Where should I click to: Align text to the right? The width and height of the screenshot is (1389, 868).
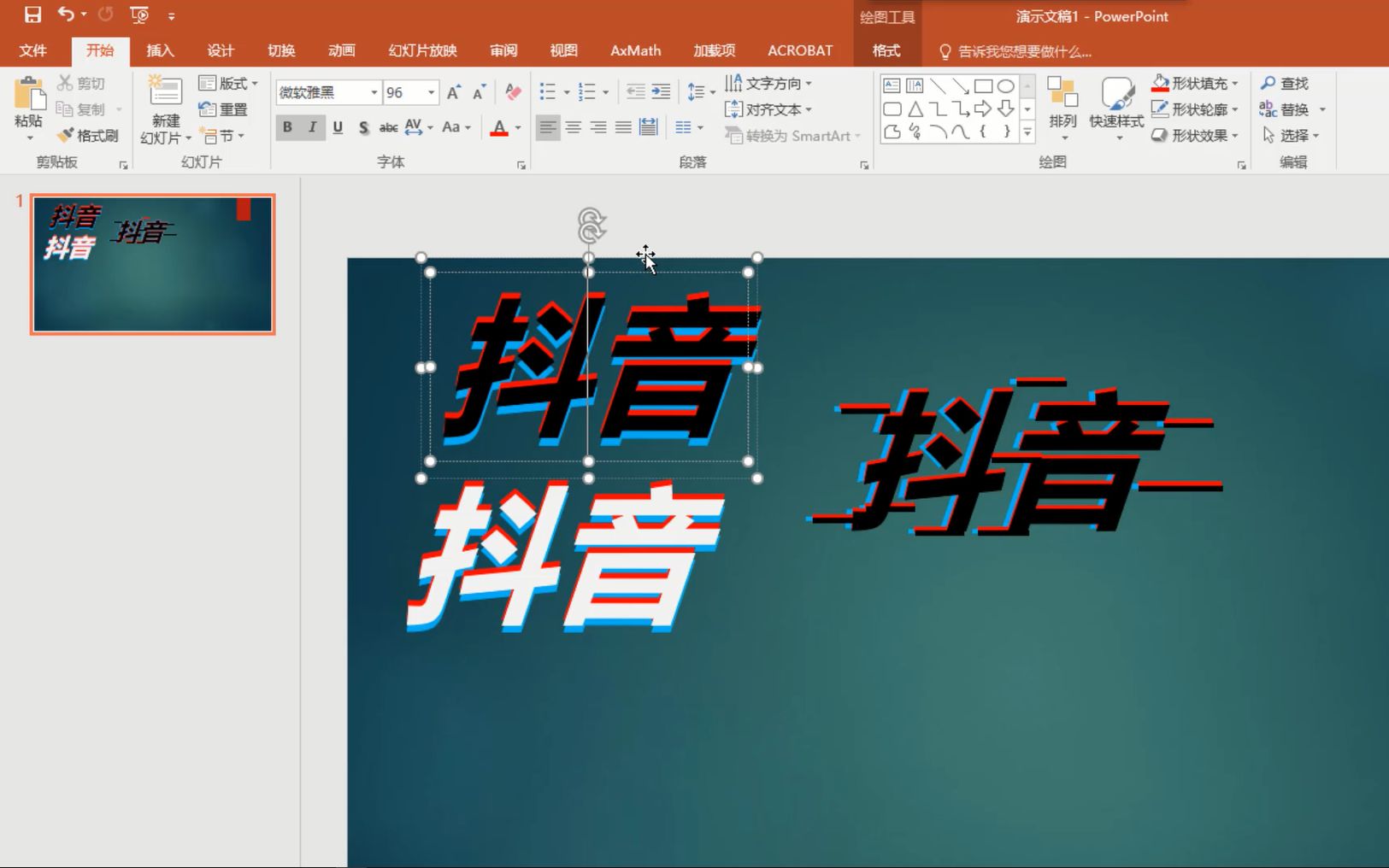pos(598,127)
